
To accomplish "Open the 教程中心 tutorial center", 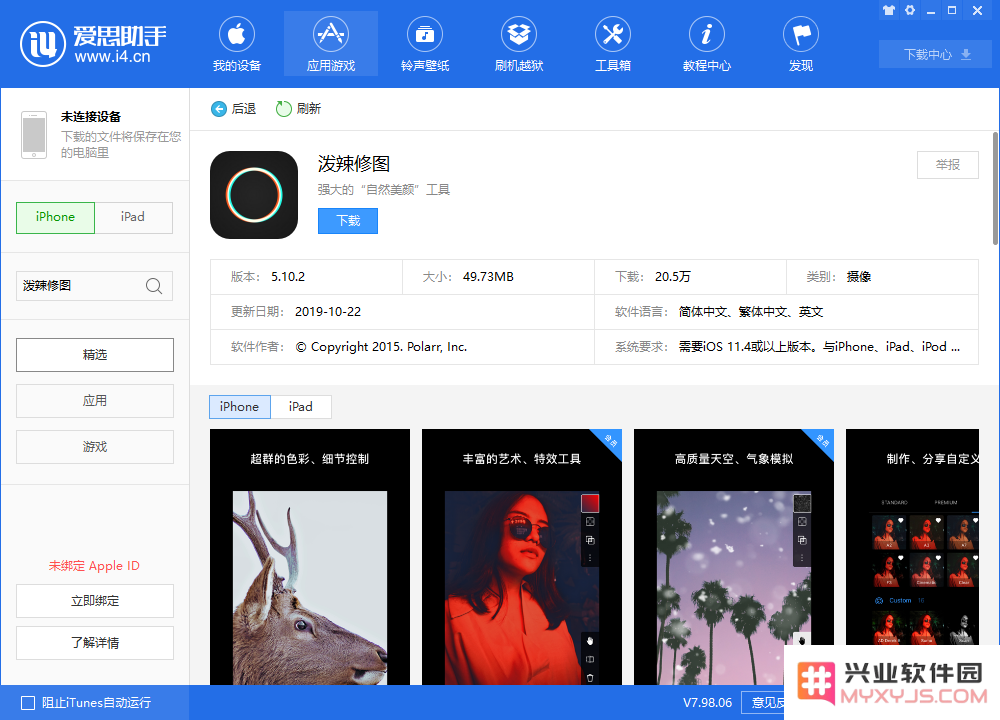I will click(x=706, y=45).
